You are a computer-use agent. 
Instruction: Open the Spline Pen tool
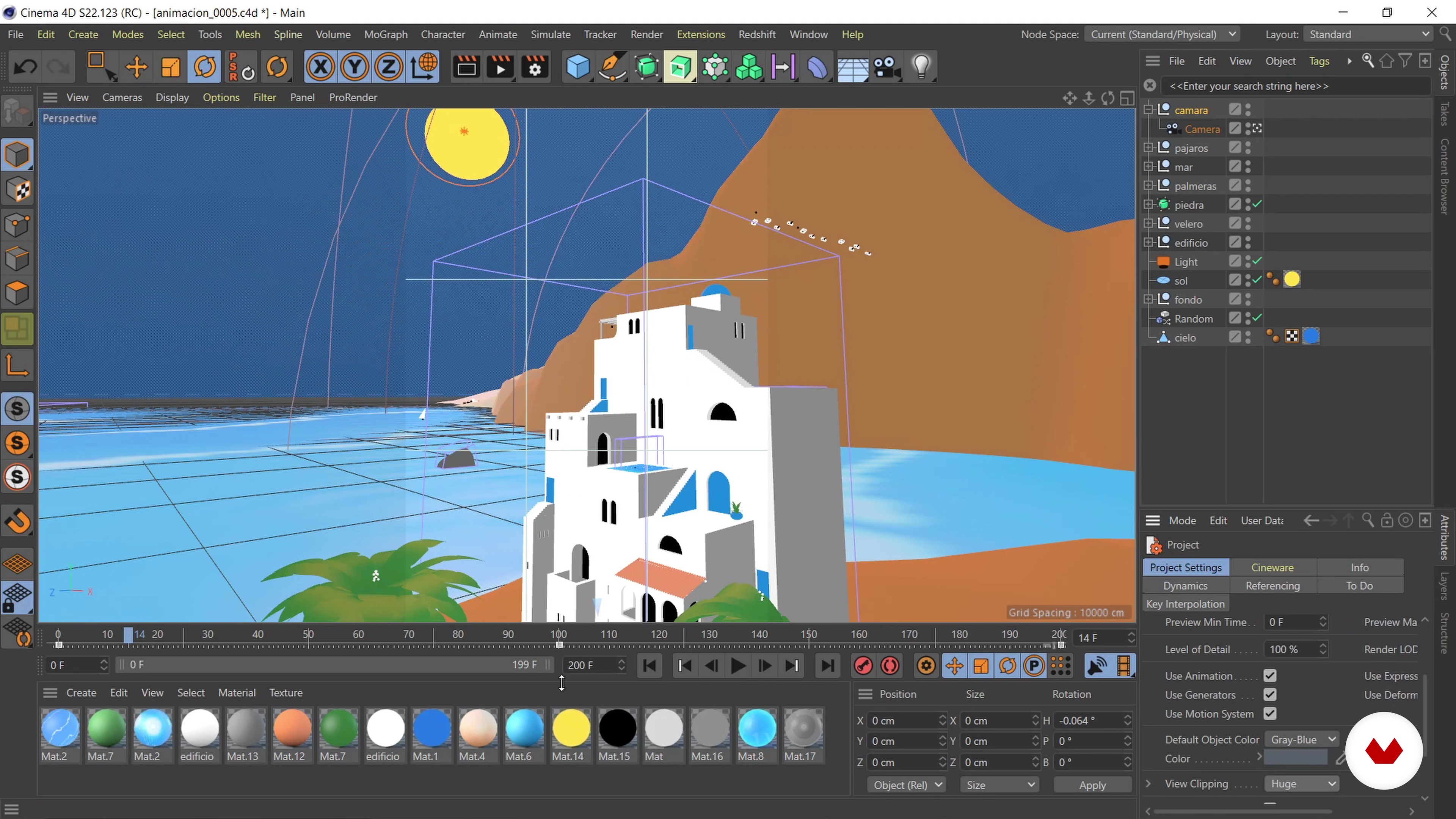[612, 67]
